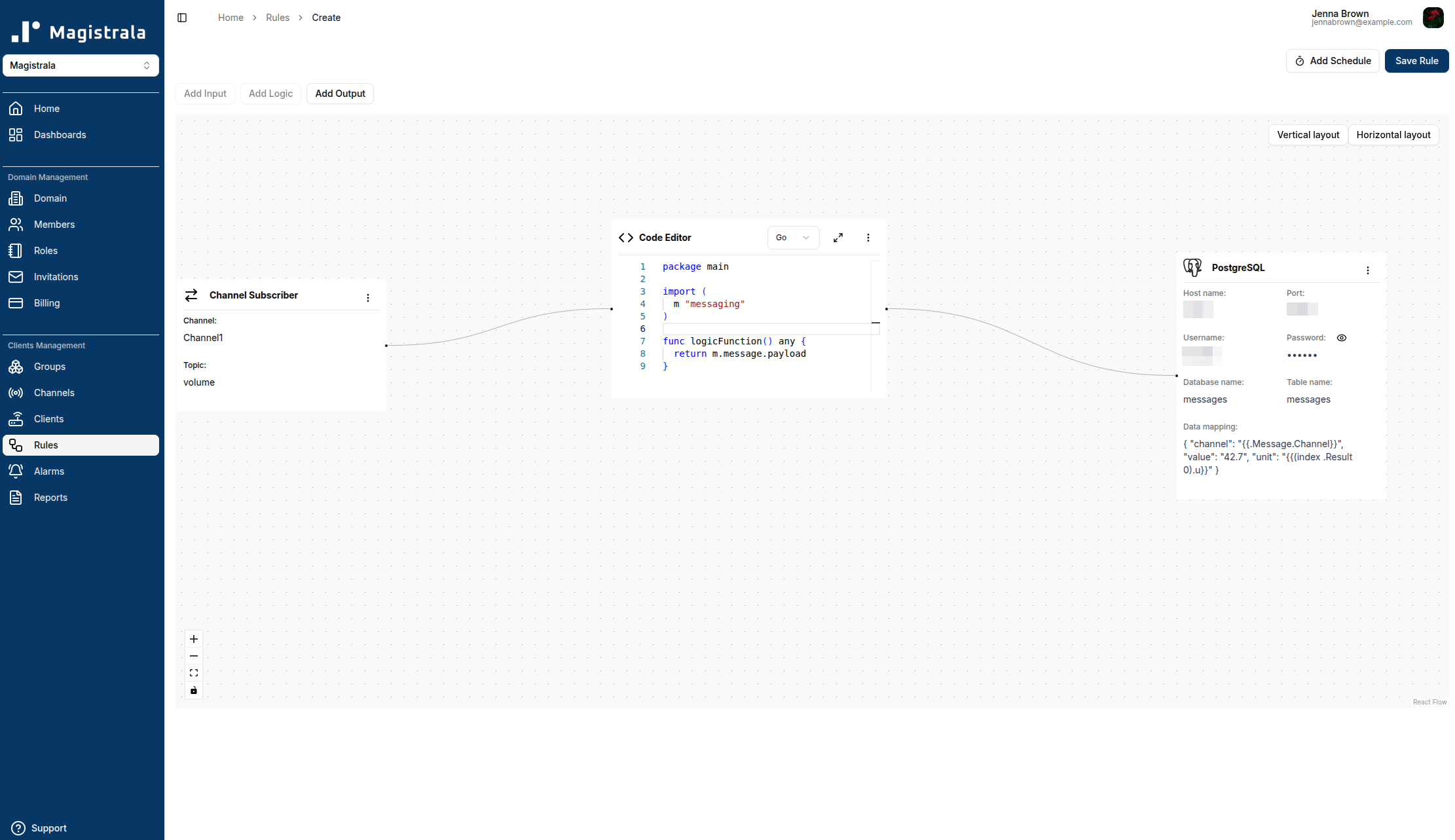This screenshot has width=1455, height=840.
Task: Open the Channels section via its broadcast icon
Action: click(x=16, y=393)
